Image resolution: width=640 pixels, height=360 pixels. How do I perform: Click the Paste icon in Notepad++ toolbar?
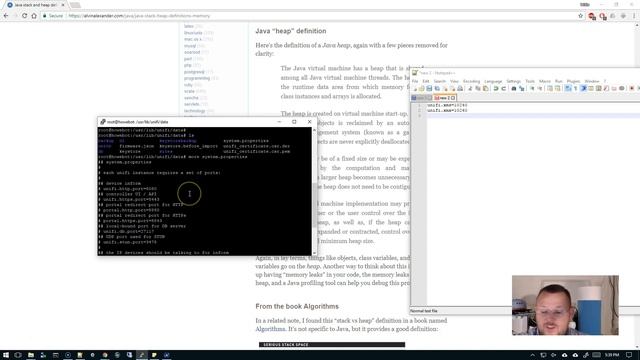click(x=485, y=89)
